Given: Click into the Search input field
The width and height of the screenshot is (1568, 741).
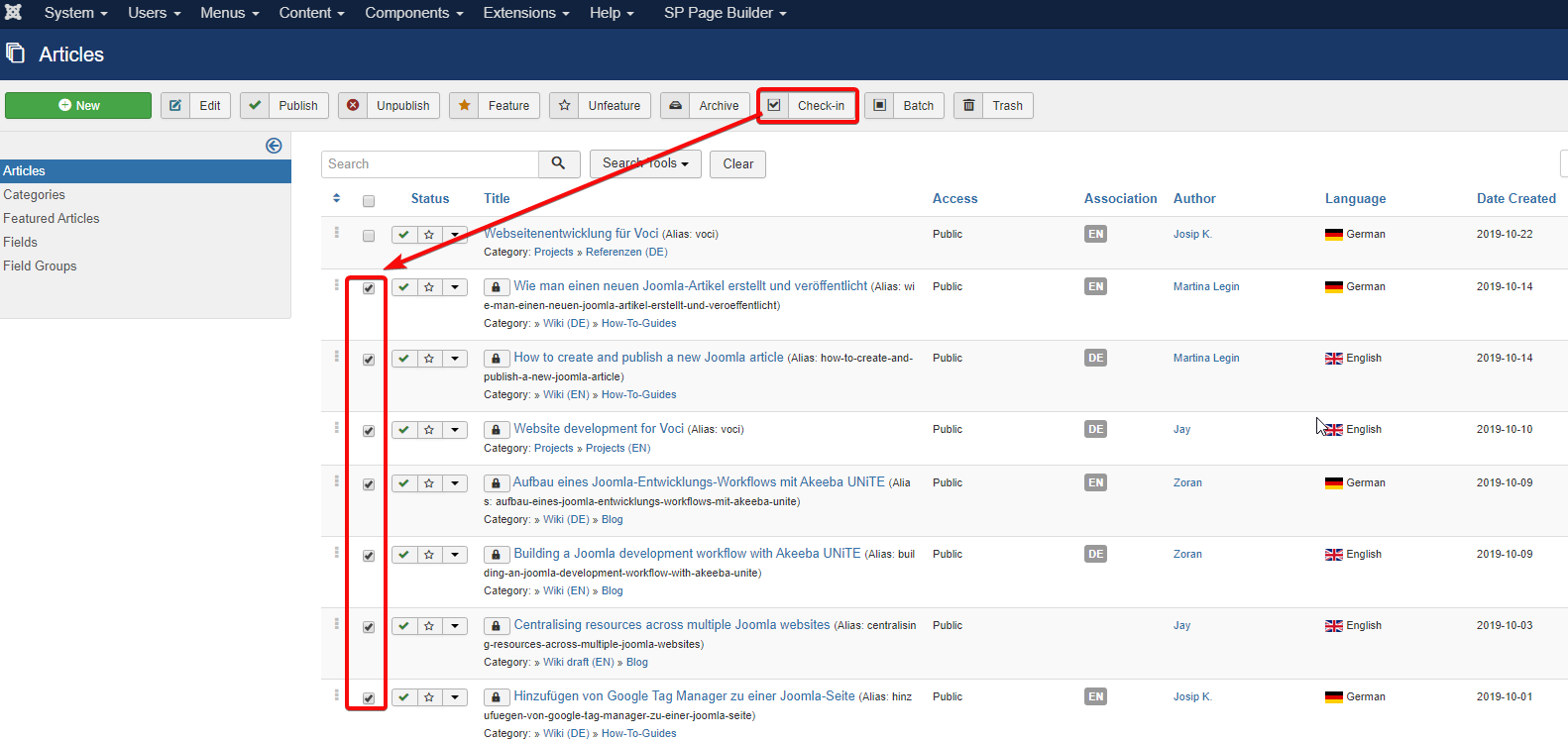Looking at the screenshot, I should 430,164.
